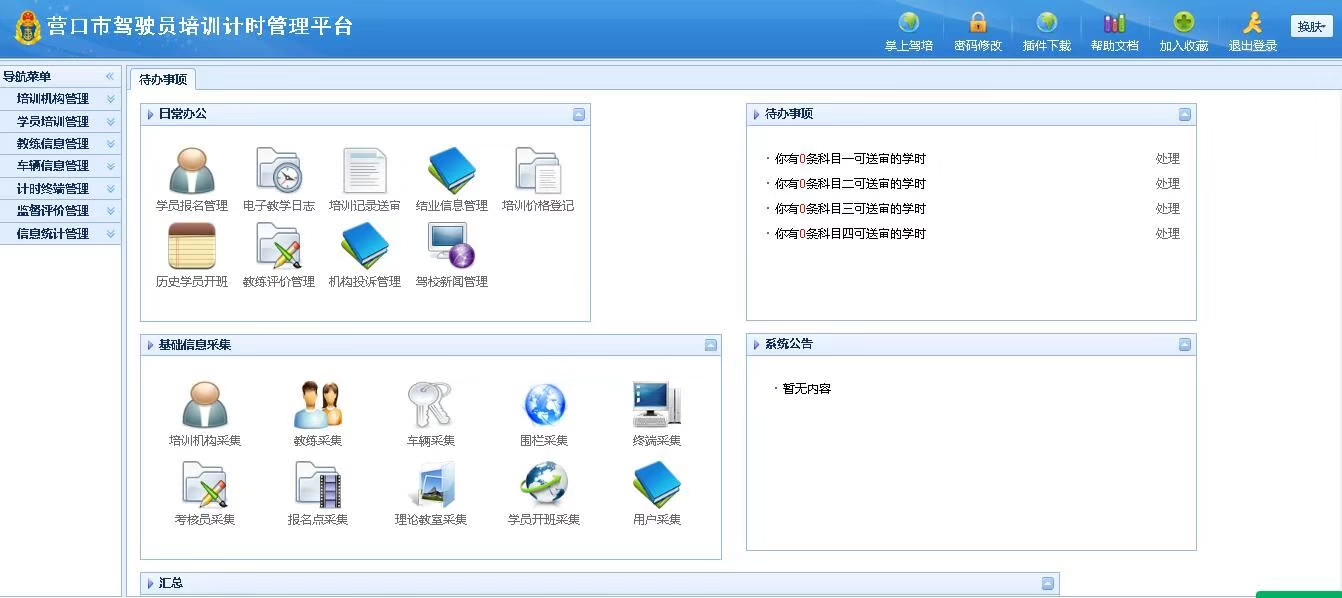1342x598 pixels.
Task: Open 教练采集 people icon
Action: (318, 405)
